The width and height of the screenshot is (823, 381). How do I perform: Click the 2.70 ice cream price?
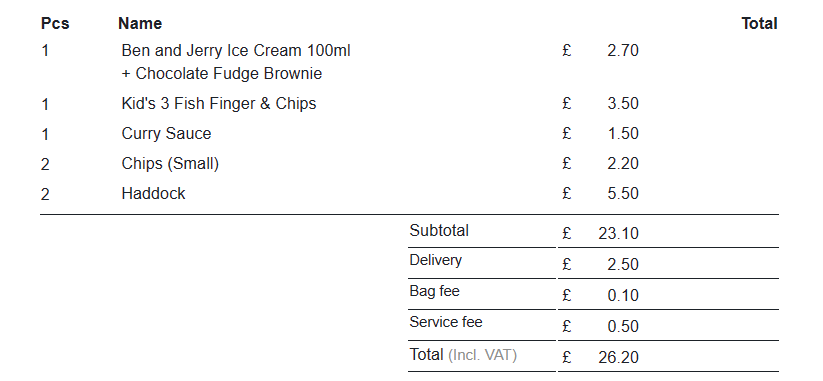pos(622,51)
